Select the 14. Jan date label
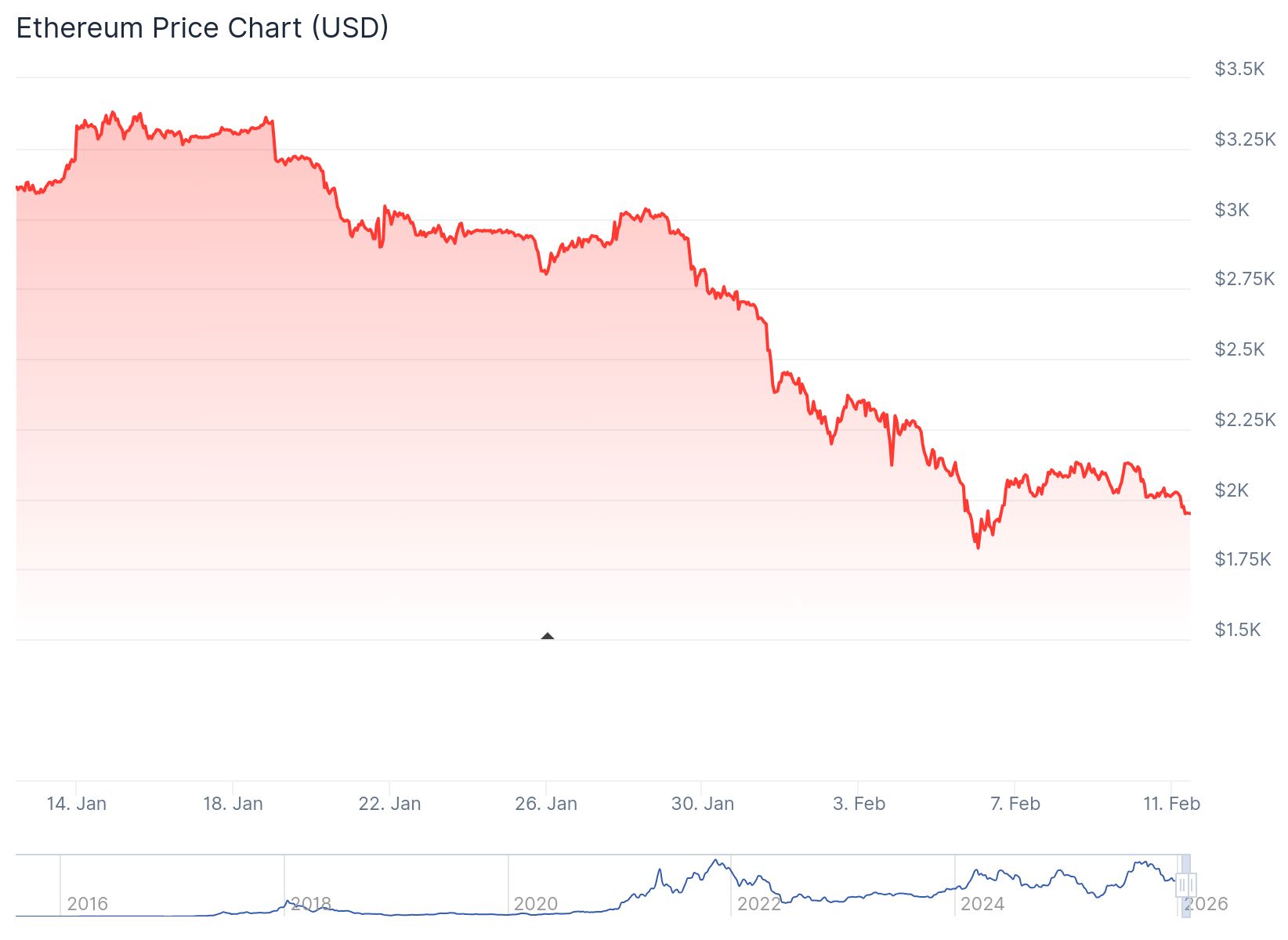The image size is (1288, 940). [x=76, y=804]
